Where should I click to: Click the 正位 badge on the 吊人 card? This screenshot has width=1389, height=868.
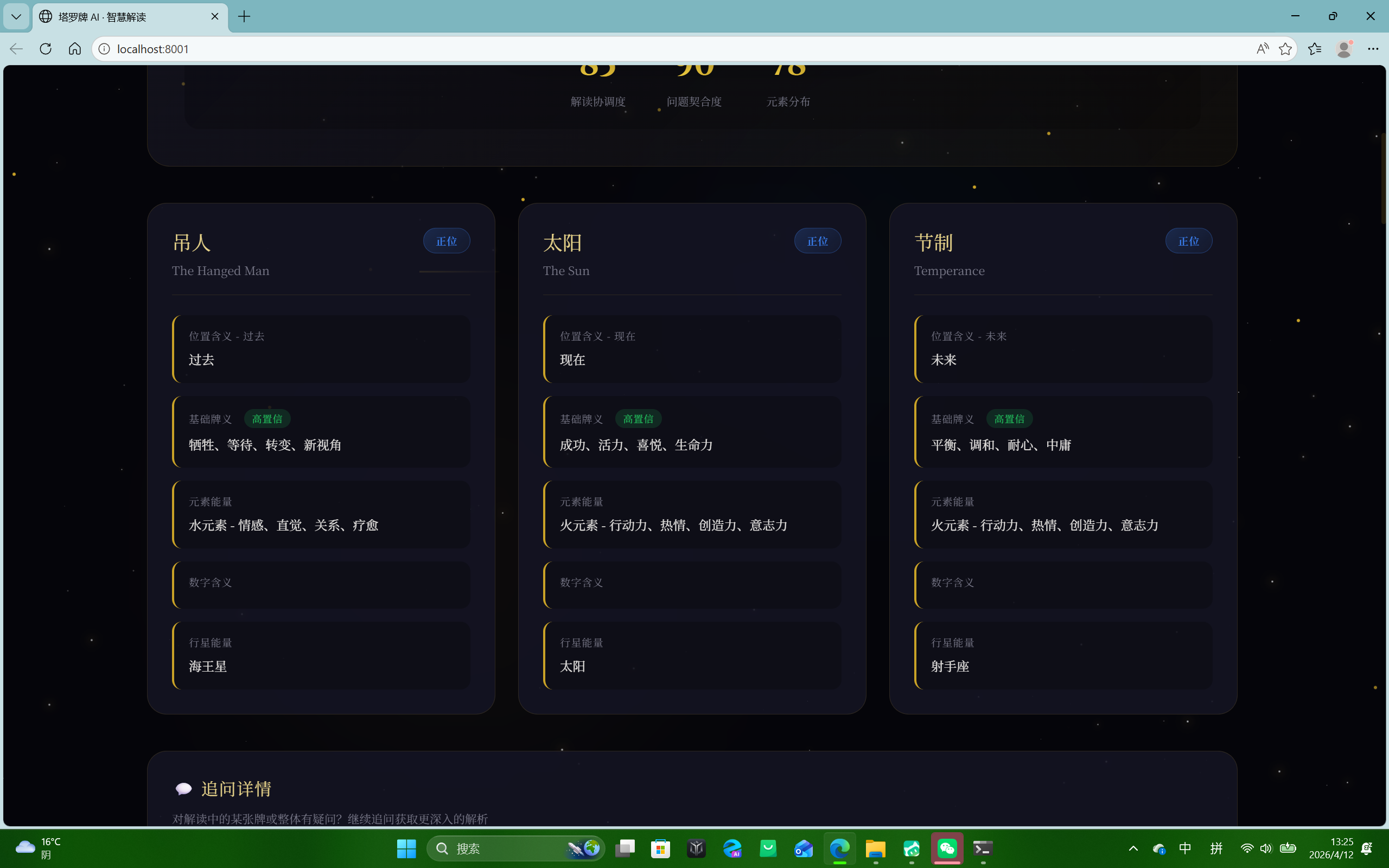(447, 241)
